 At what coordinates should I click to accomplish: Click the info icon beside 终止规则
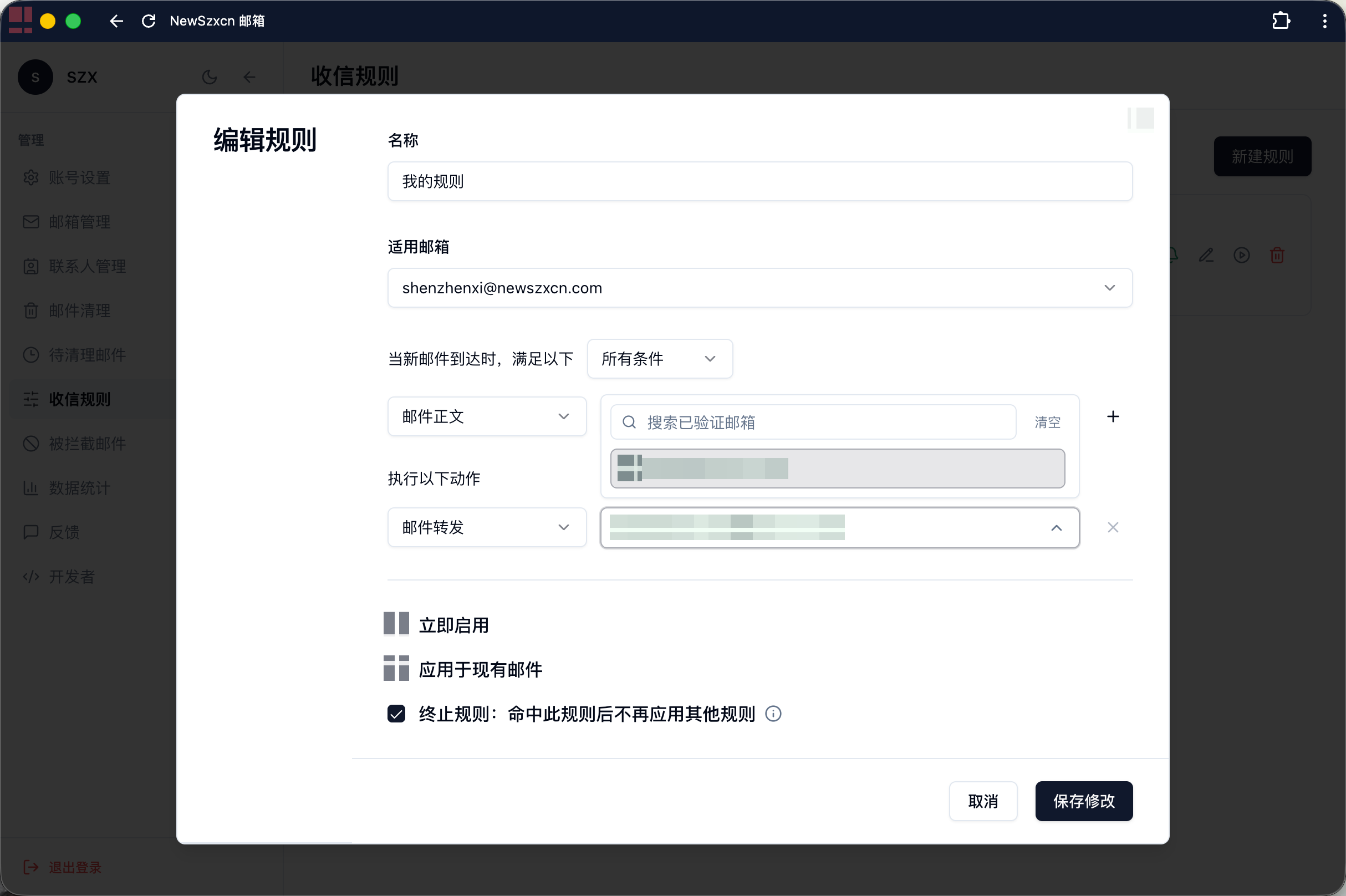773,714
